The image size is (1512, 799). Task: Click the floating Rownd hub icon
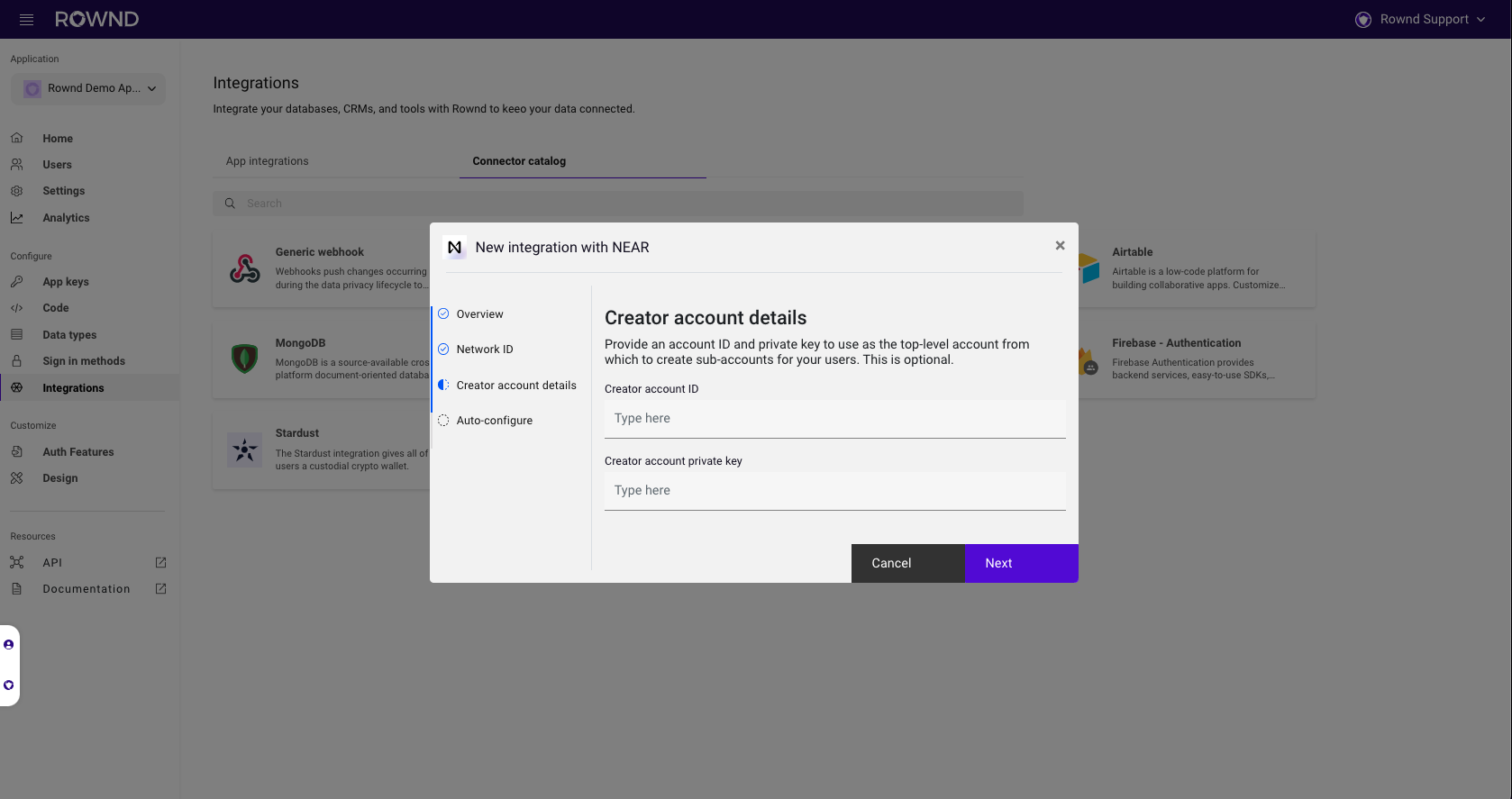coord(9,686)
